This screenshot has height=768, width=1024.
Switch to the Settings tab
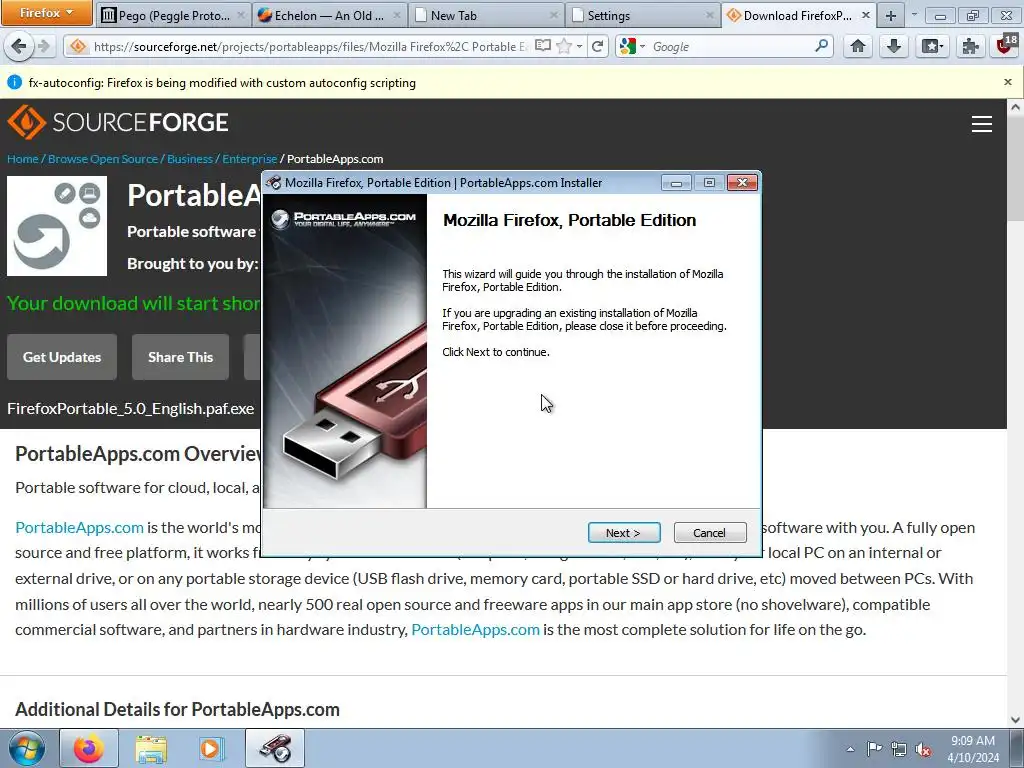[x=643, y=15]
